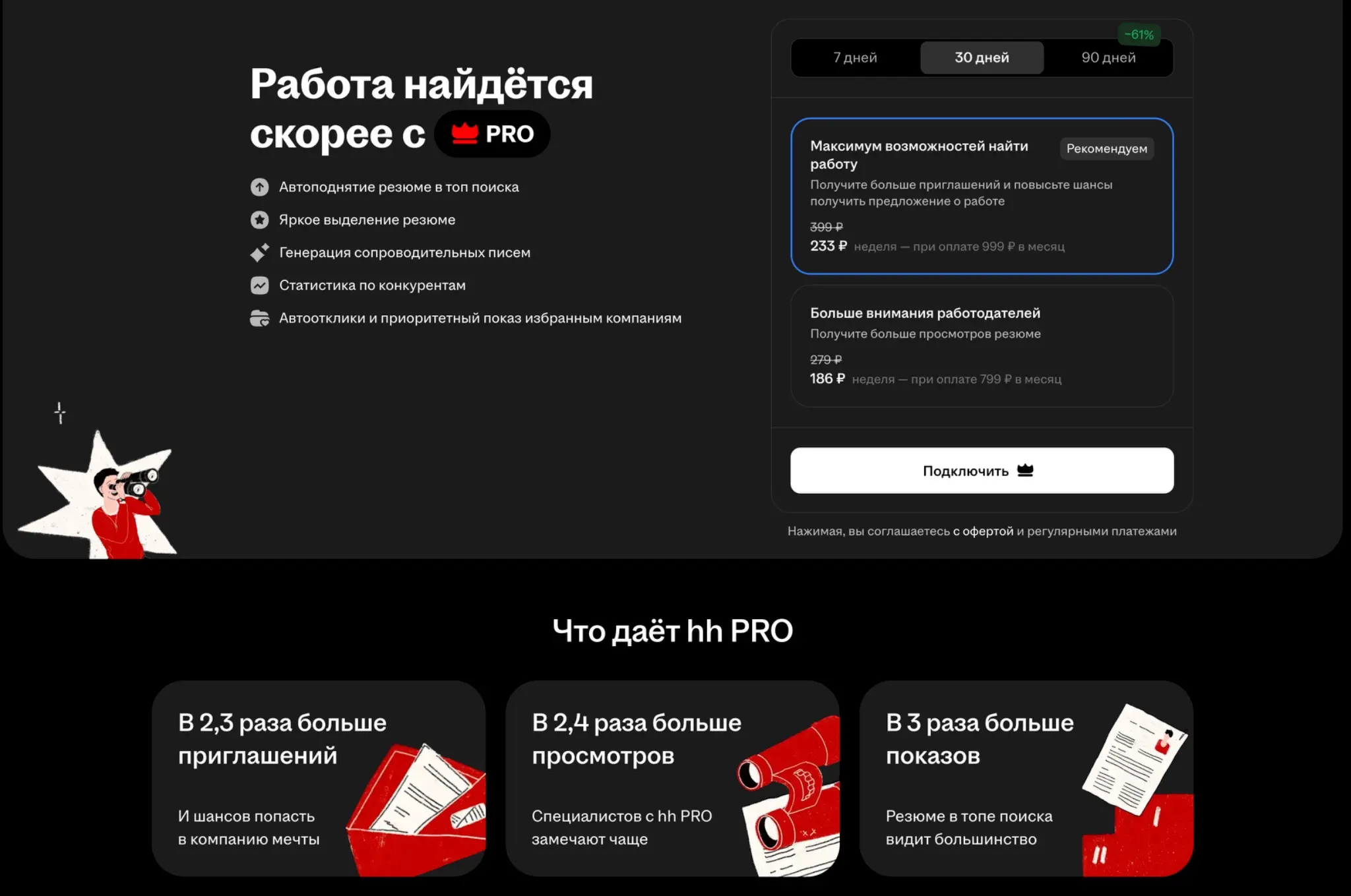Click the 186 ₽ weekly price
Viewport: 1351px width, 896px height.
[x=827, y=378]
